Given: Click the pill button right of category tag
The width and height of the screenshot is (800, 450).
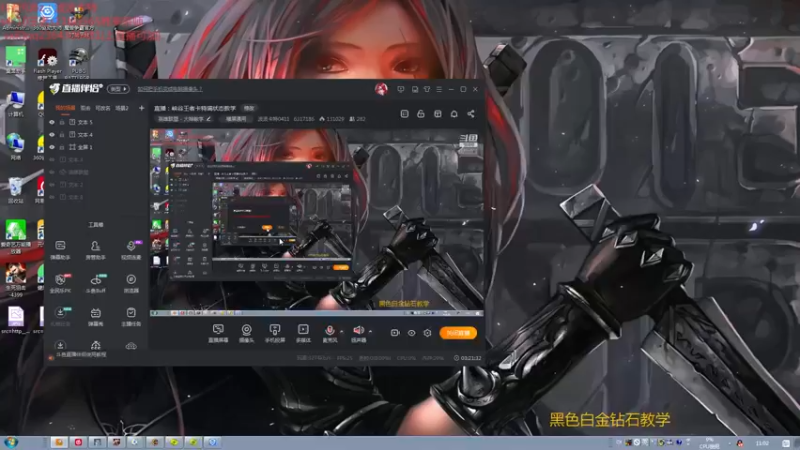Looking at the screenshot, I should click(236, 119).
